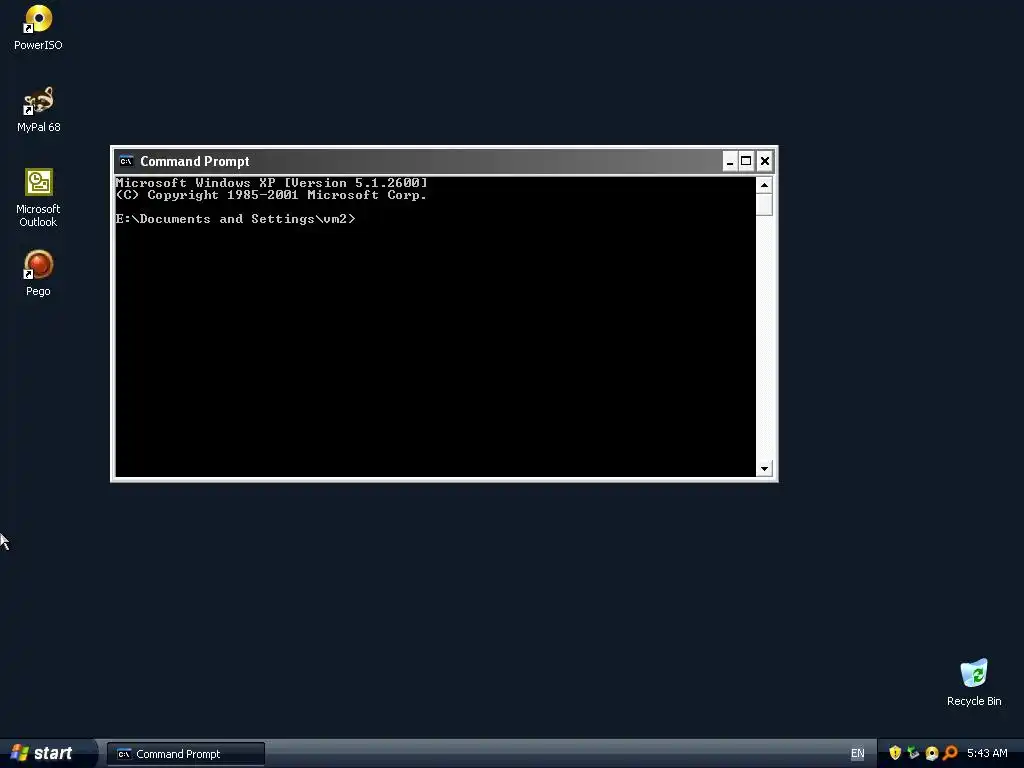Close the Command Prompt window
Screen dimensions: 1024x768
(765, 161)
